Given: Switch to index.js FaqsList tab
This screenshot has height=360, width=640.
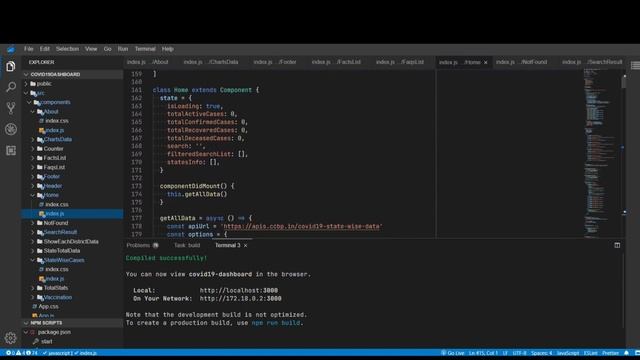Looking at the screenshot, I should click(x=400, y=62).
